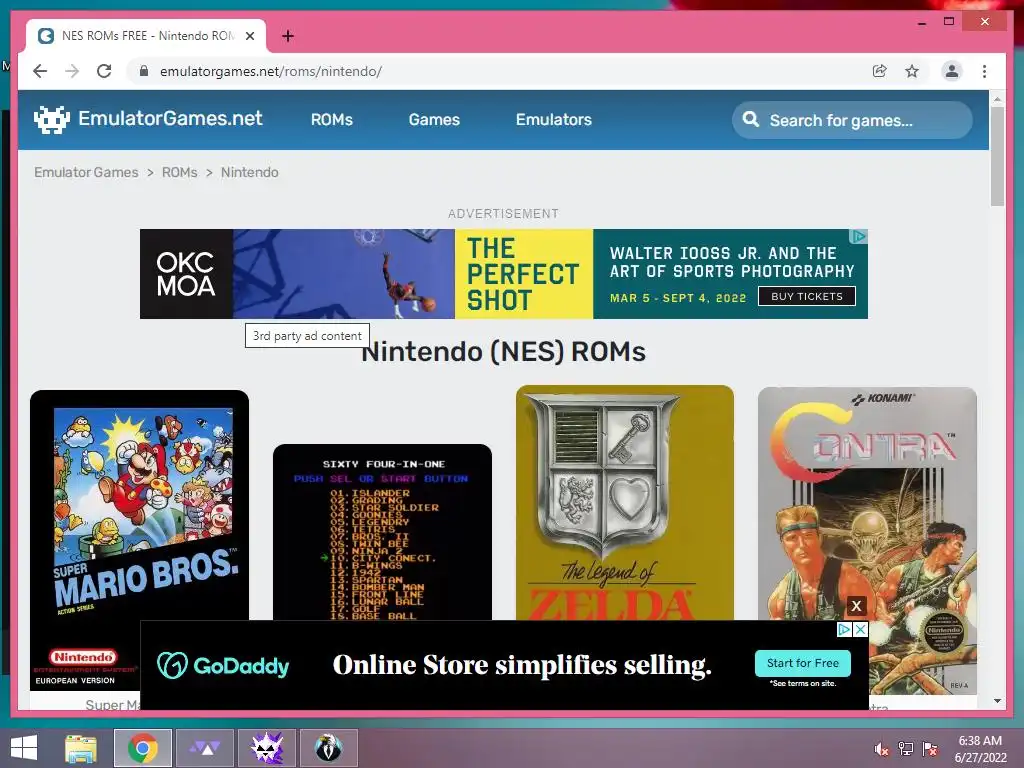Reload the page with the refresh icon
This screenshot has width=1024, height=768.
[104, 71]
